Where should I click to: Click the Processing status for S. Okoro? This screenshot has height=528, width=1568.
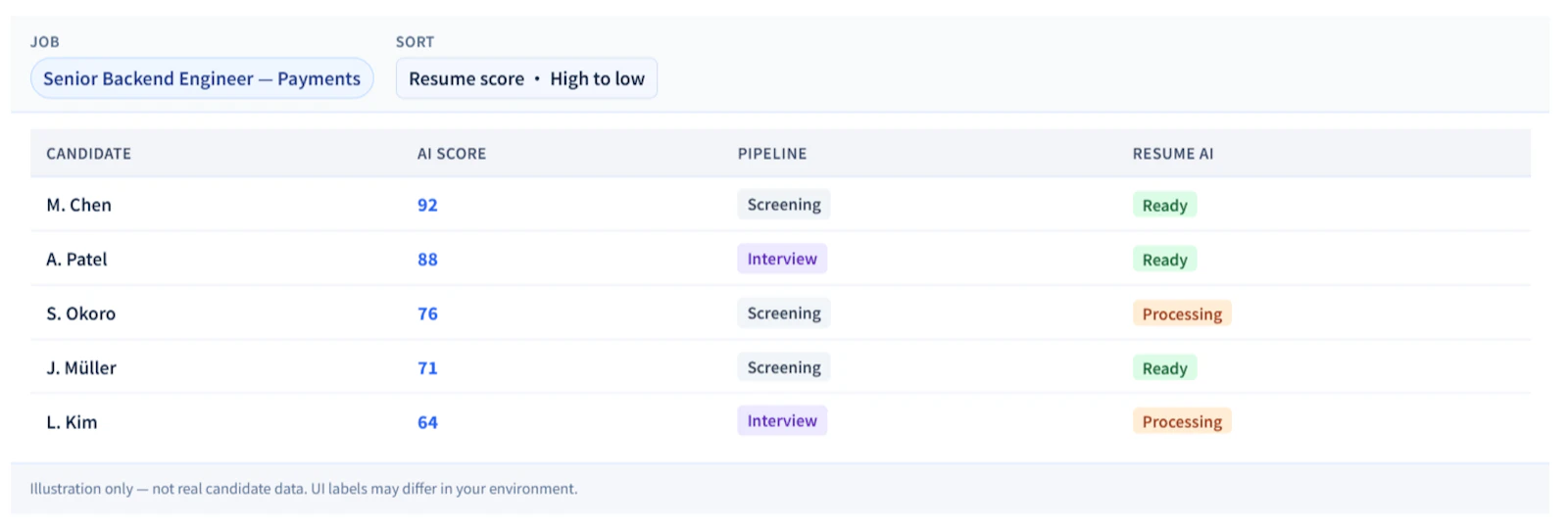(x=1182, y=313)
